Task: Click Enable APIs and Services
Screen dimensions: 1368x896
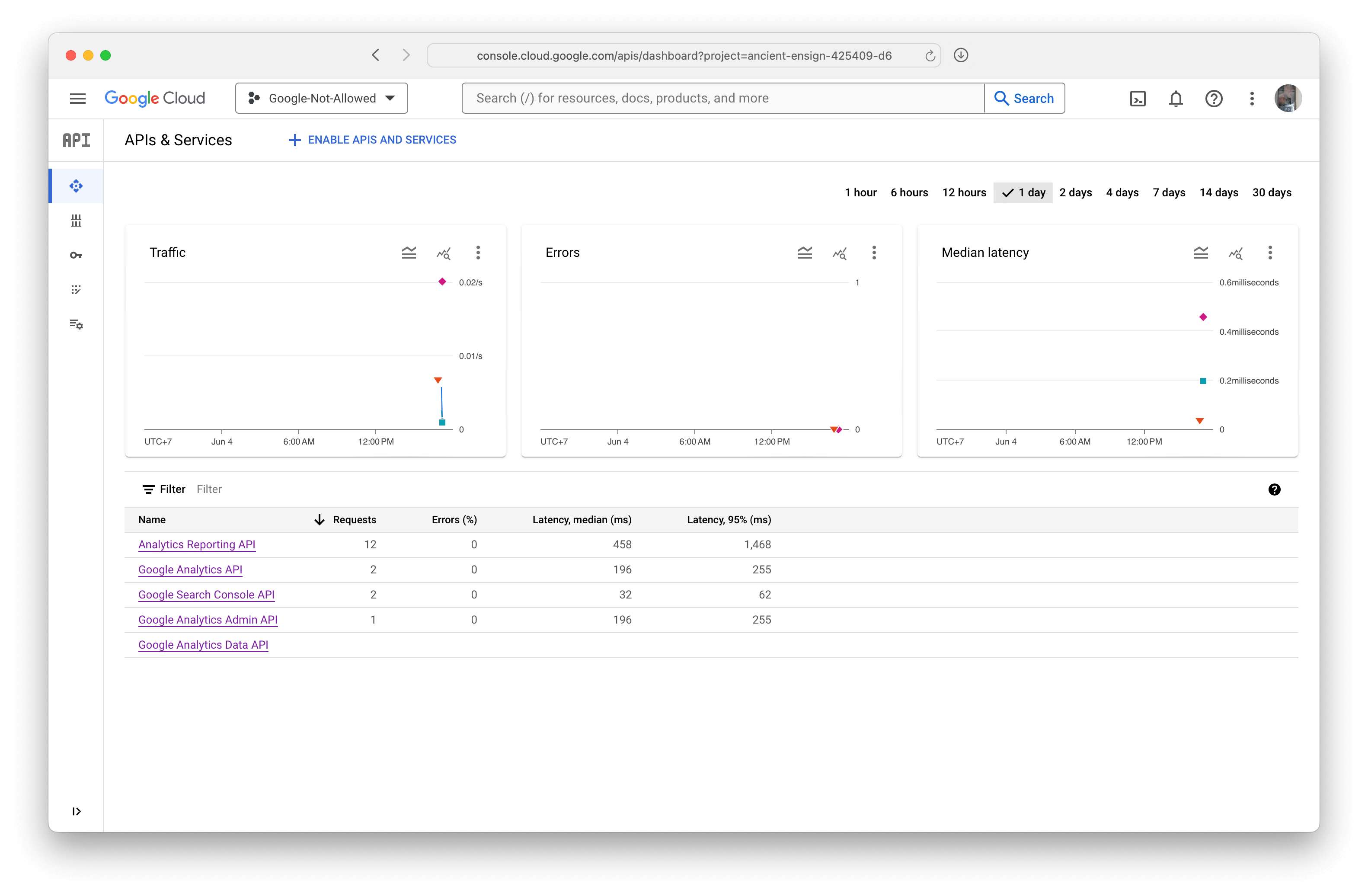Action: pyautogui.click(x=372, y=140)
